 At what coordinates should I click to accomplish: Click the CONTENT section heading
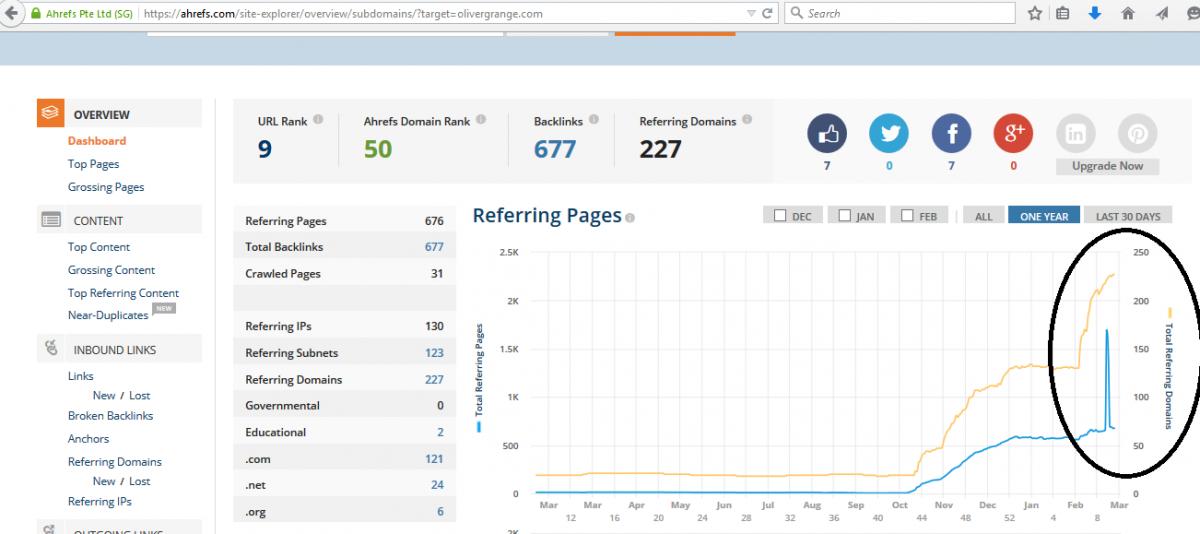point(98,221)
